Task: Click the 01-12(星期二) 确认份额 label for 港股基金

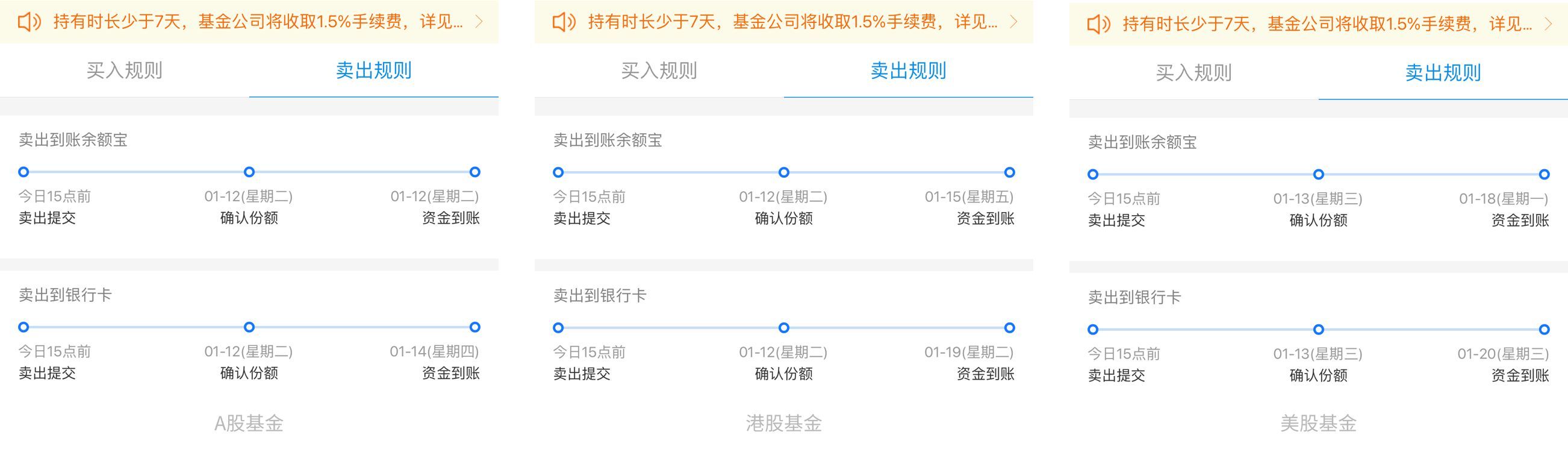Action: click(784, 197)
